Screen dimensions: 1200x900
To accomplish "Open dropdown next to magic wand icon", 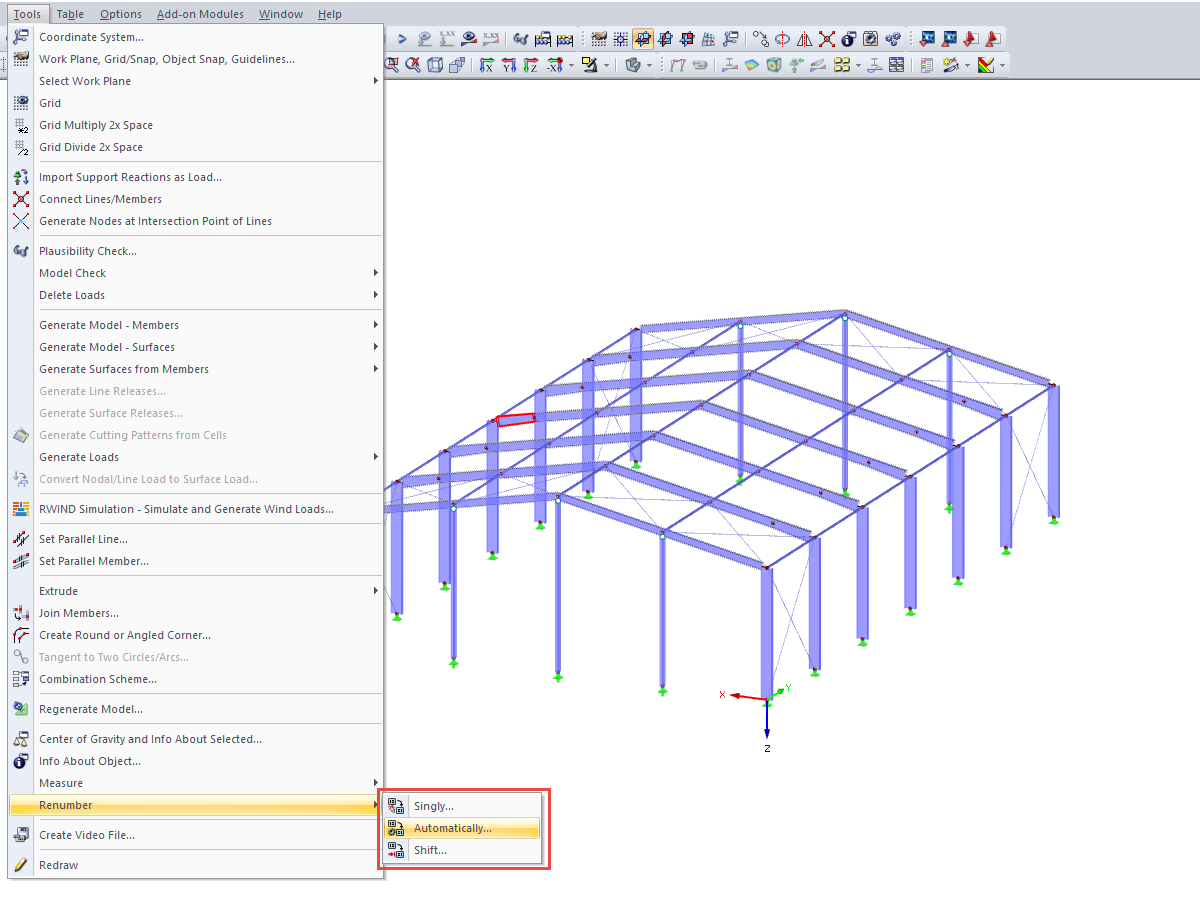I will (967, 65).
